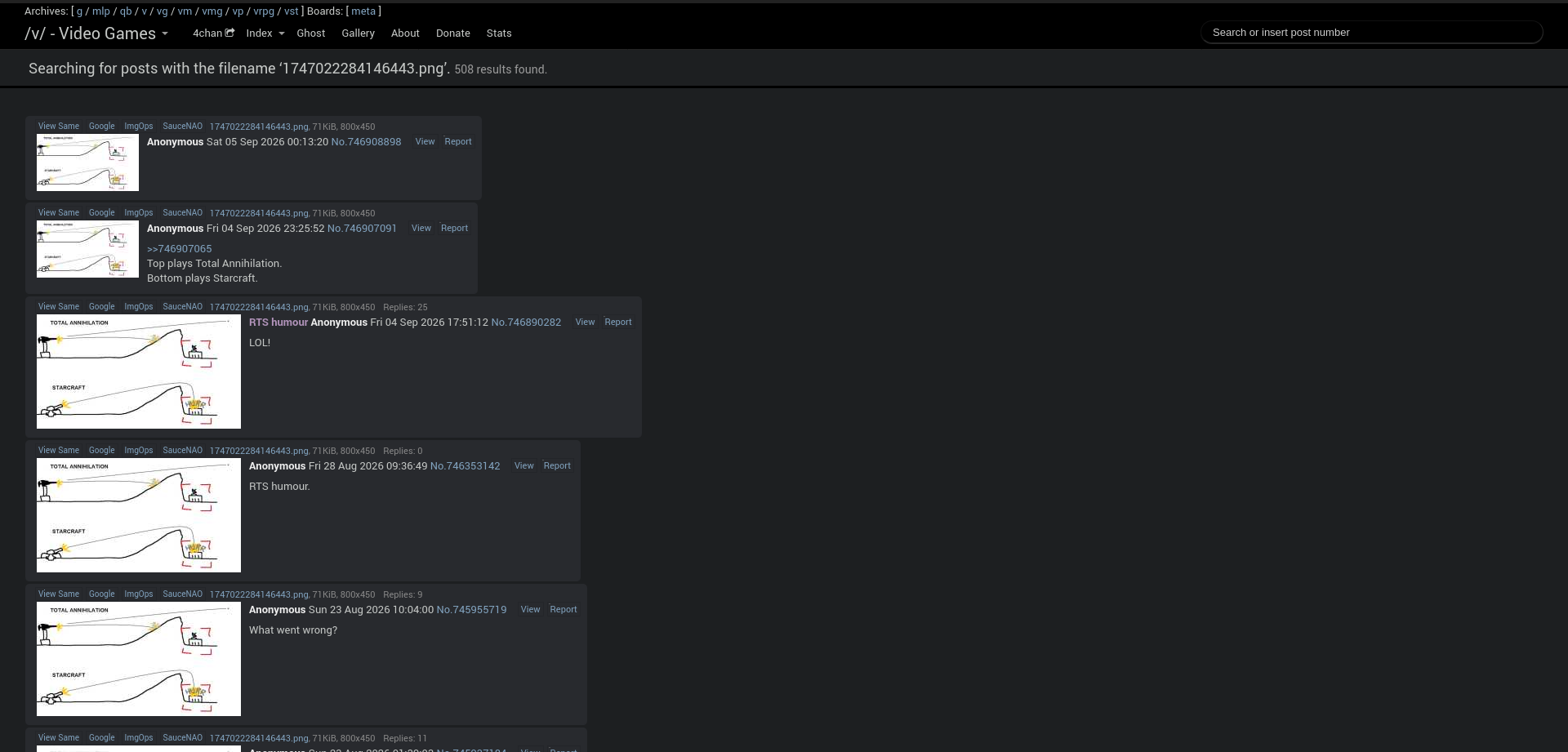This screenshot has height=752, width=1568.
Task: Search SauceNAO for the first post's image
Action: [x=182, y=126]
